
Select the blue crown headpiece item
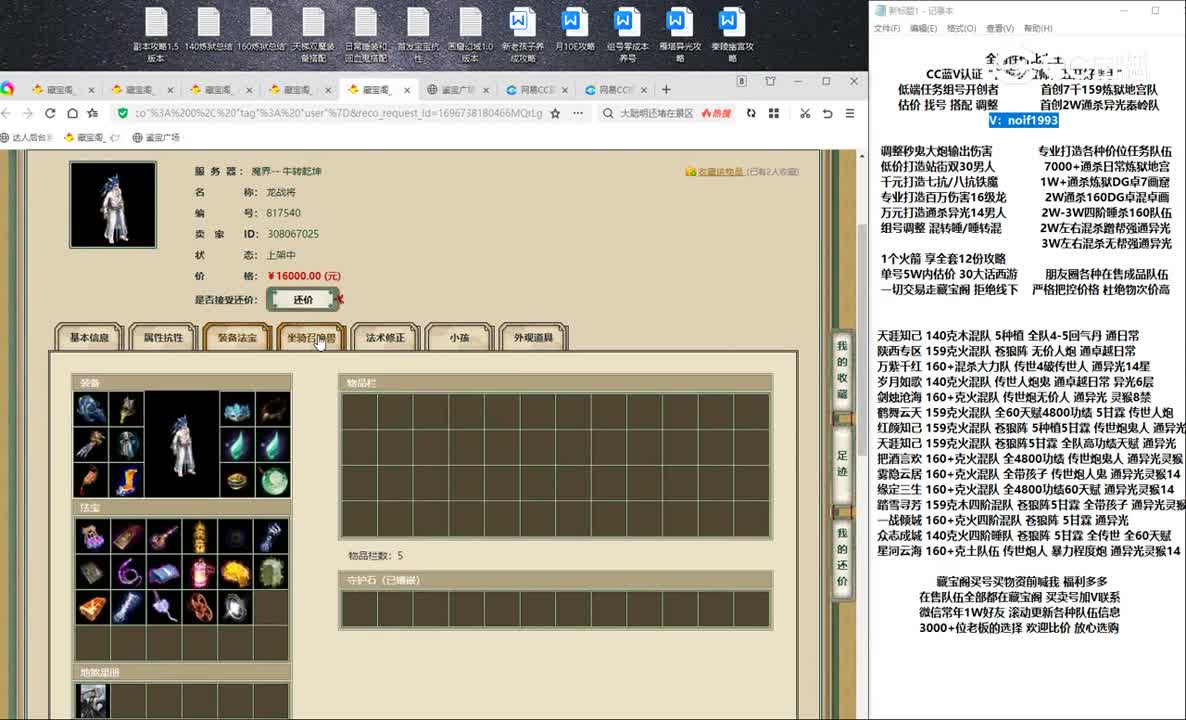coord(238,409)
